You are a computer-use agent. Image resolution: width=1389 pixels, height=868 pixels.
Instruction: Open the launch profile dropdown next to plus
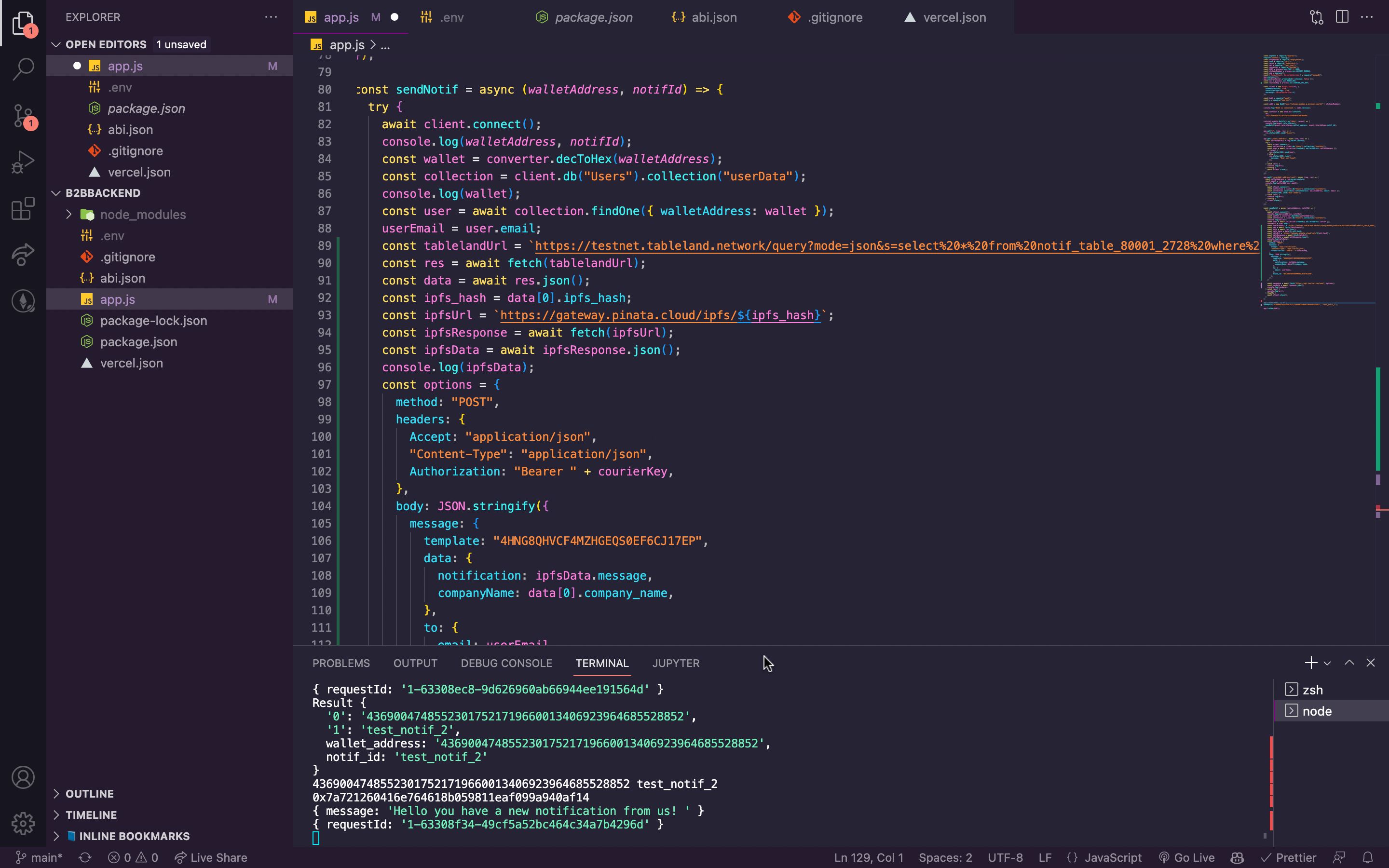point(1327,663)
